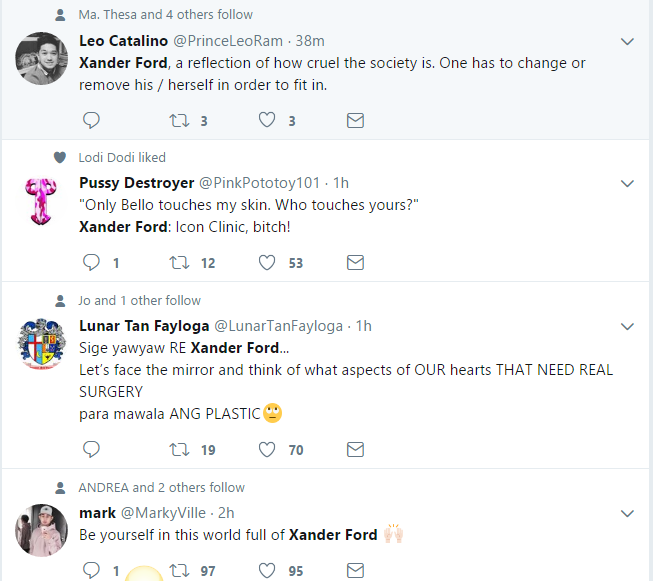
Task: Retweet the Icon Clinic tweet
Action: (179, 262)
